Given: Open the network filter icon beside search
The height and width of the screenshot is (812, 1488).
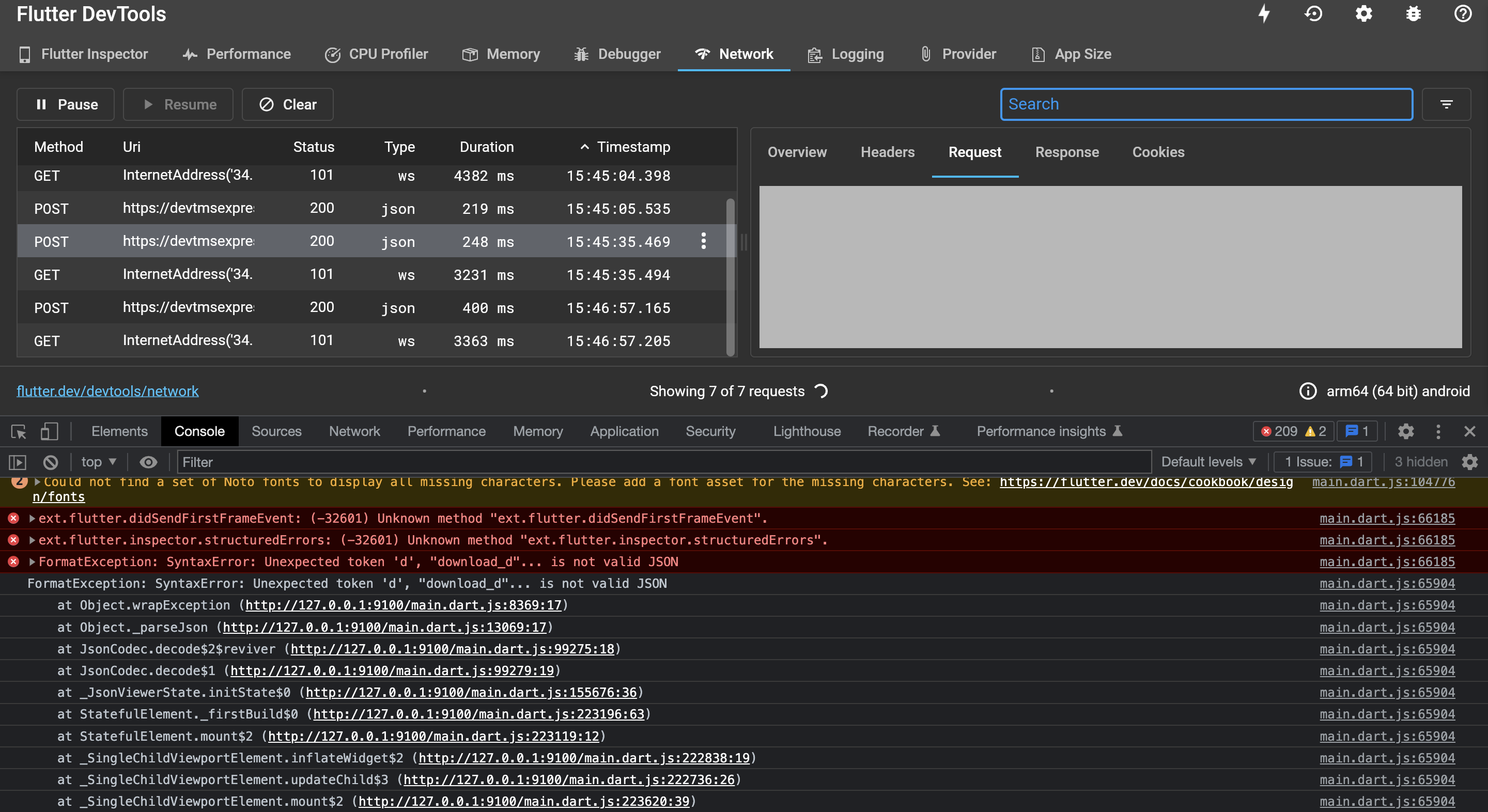Looking at the screenshot, I should [1447, 104].
